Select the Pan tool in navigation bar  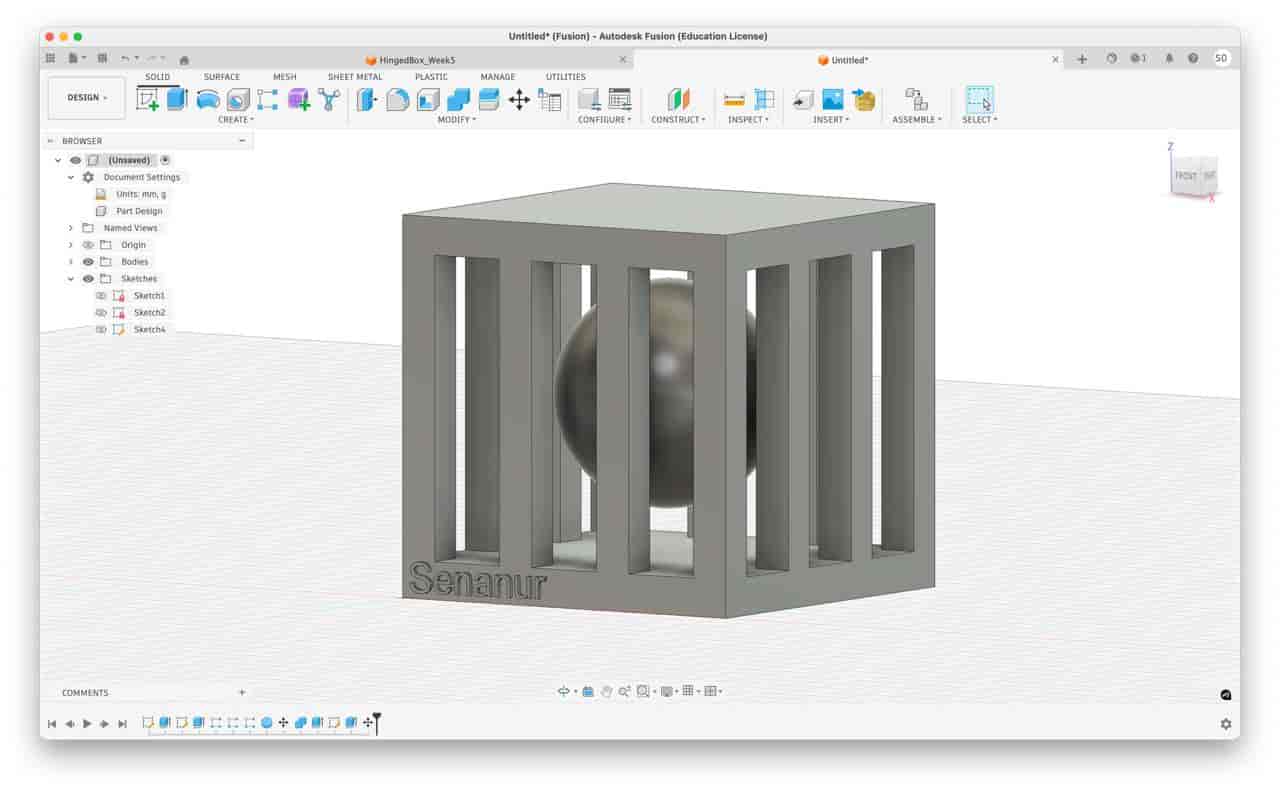[x=606, y=691]
